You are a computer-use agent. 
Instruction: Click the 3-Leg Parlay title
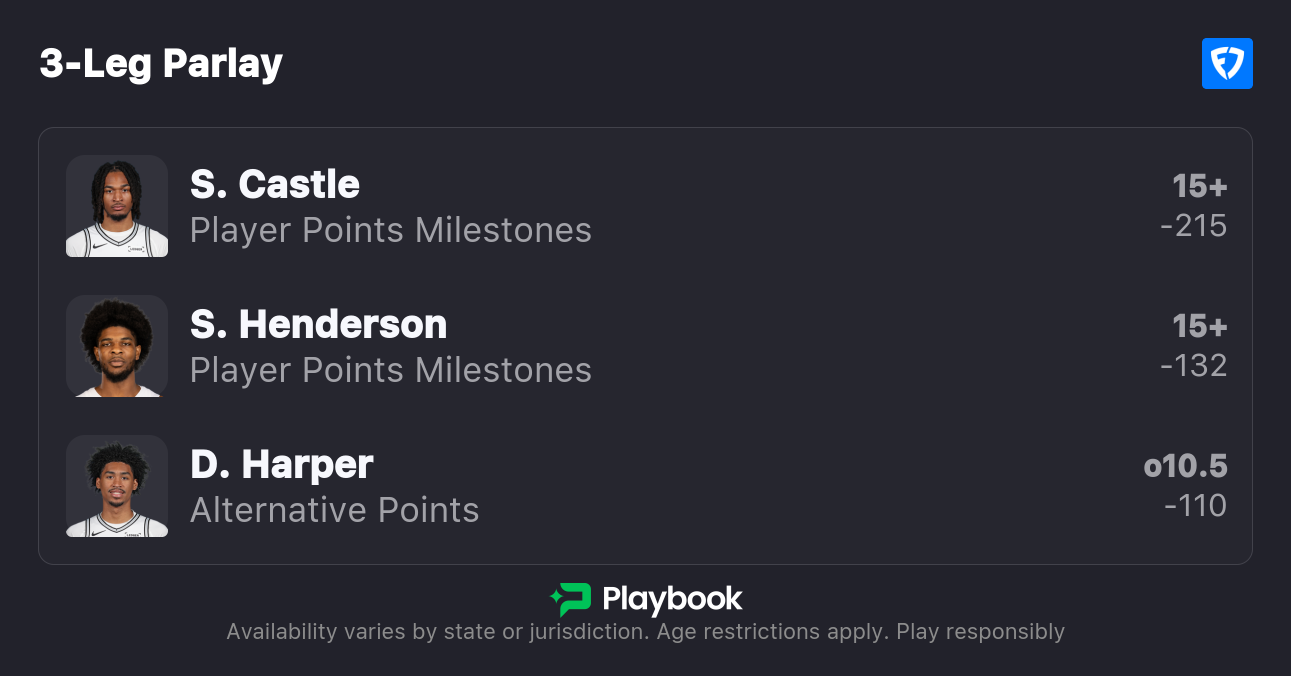pos(161,64)
